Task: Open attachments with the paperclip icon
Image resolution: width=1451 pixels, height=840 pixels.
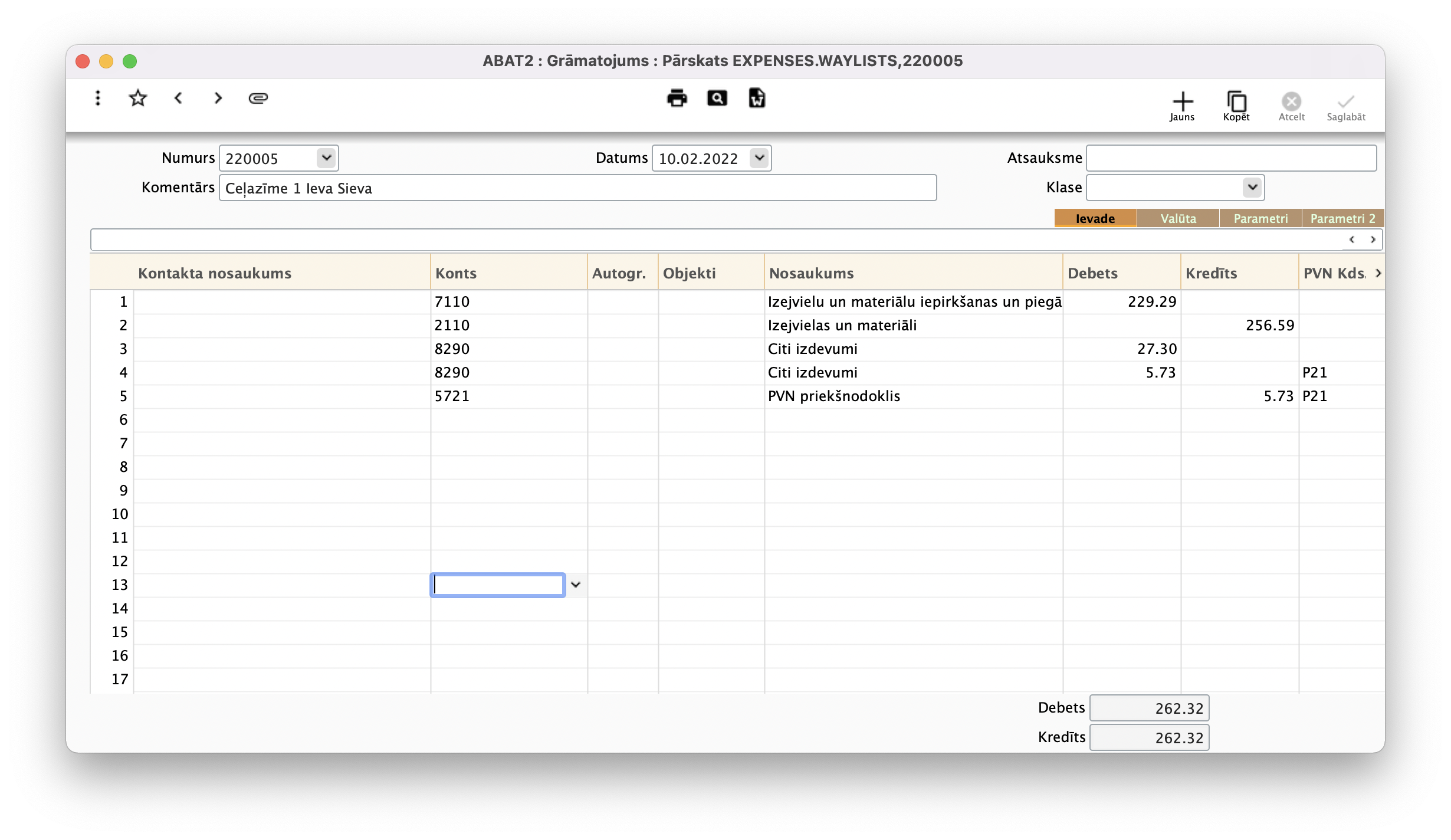Action: tap(258, 98)
